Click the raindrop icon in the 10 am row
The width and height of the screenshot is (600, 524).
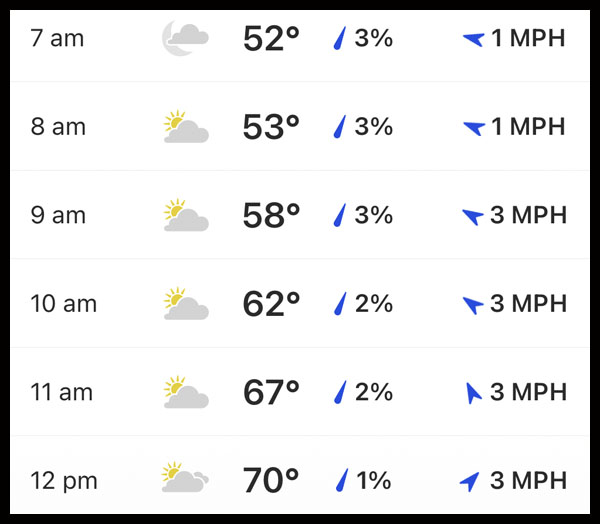(340, 303)
